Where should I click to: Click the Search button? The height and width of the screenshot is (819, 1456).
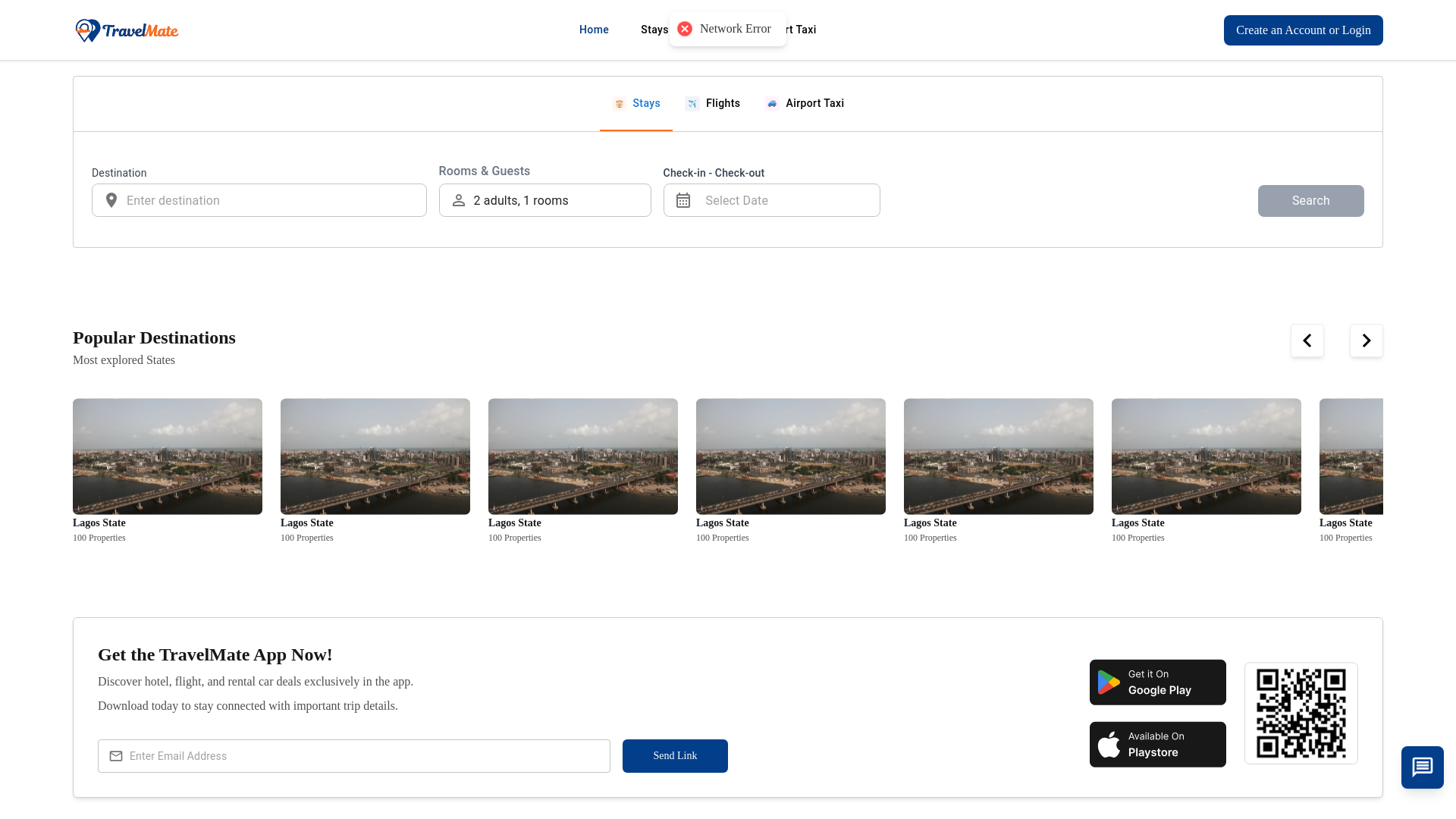tap(1311, 201)
